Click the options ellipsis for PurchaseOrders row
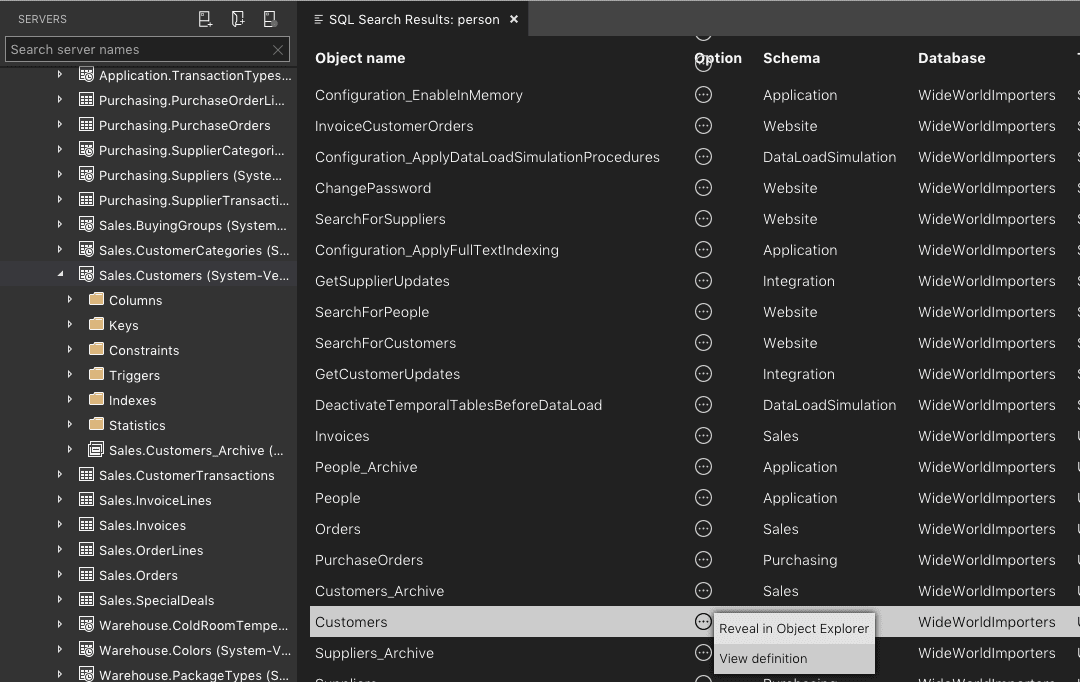This screenshot has width=1080, height=682. [x=703, y=560]
